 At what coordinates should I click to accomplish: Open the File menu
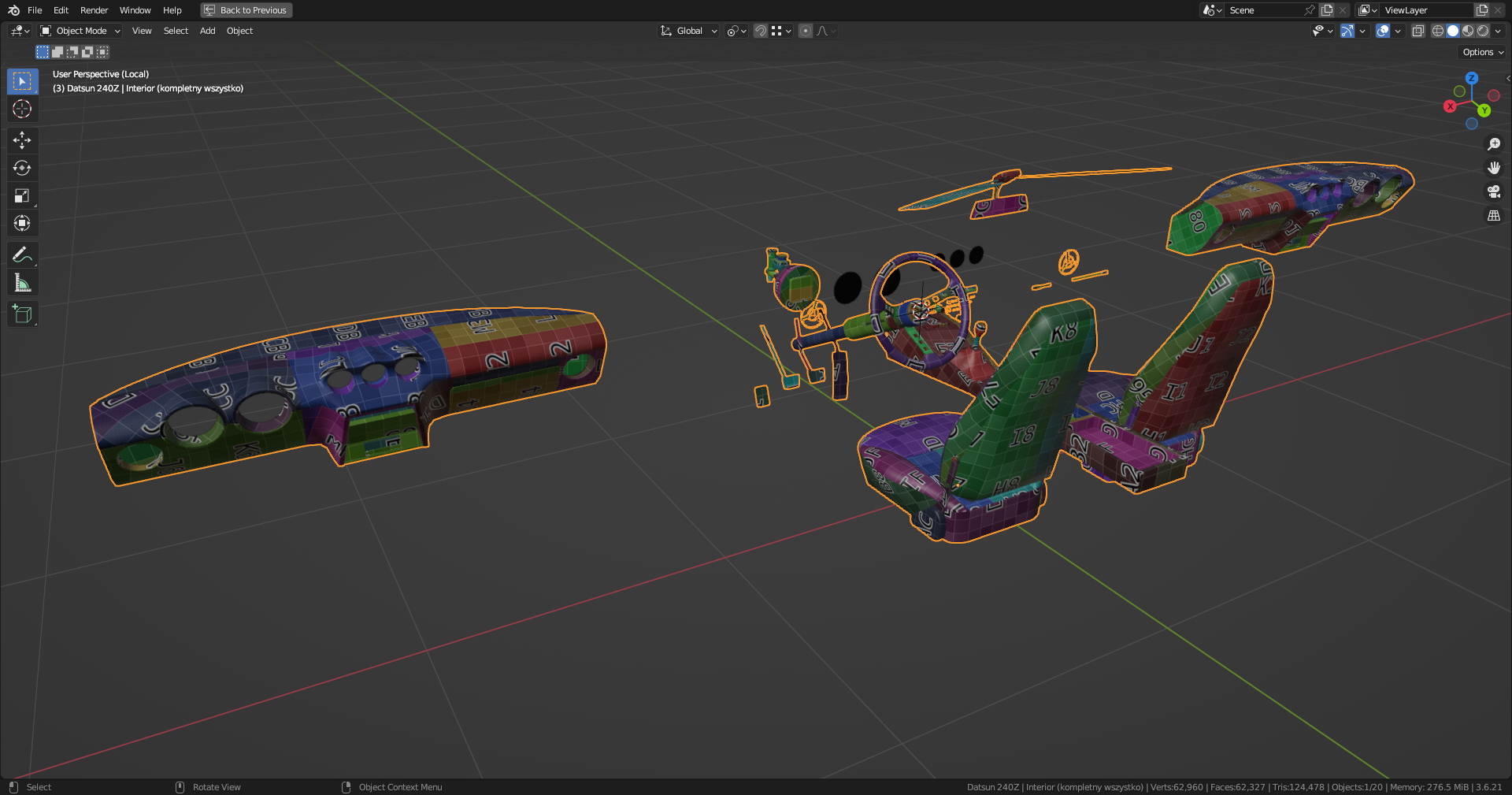coord(35,10)
